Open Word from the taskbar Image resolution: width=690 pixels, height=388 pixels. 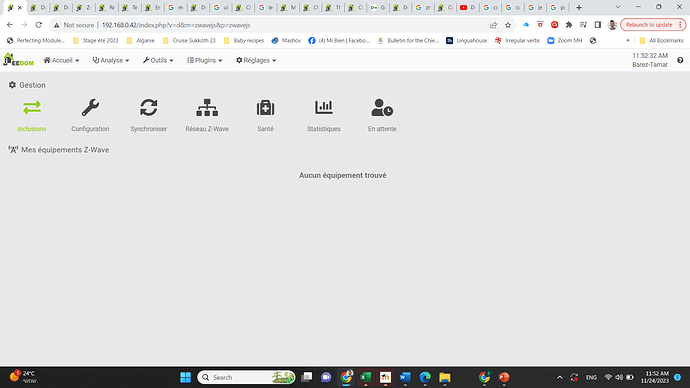point(405,377)
